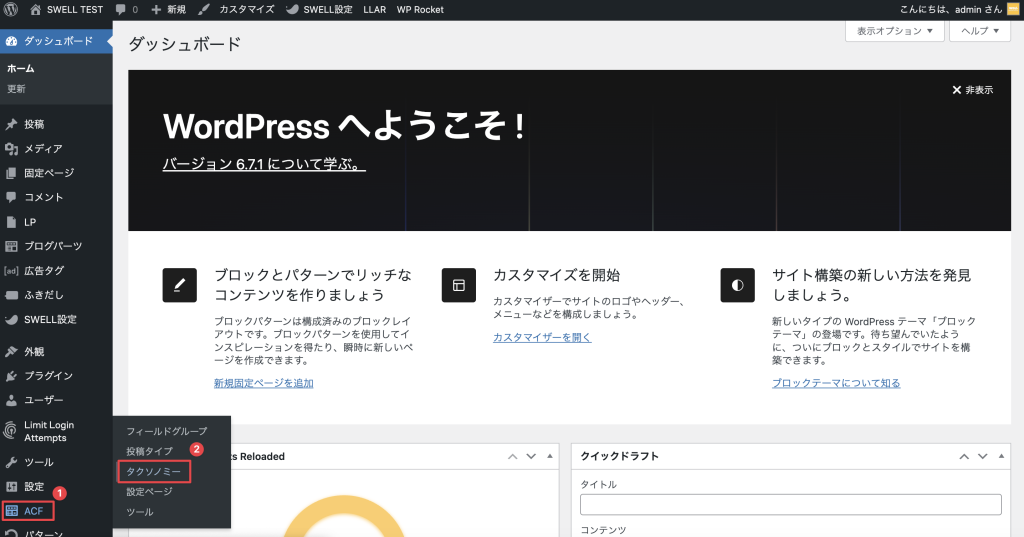Open ブログパーツ grid icon
Screen dimensions: 1024x537
(11, 246)
